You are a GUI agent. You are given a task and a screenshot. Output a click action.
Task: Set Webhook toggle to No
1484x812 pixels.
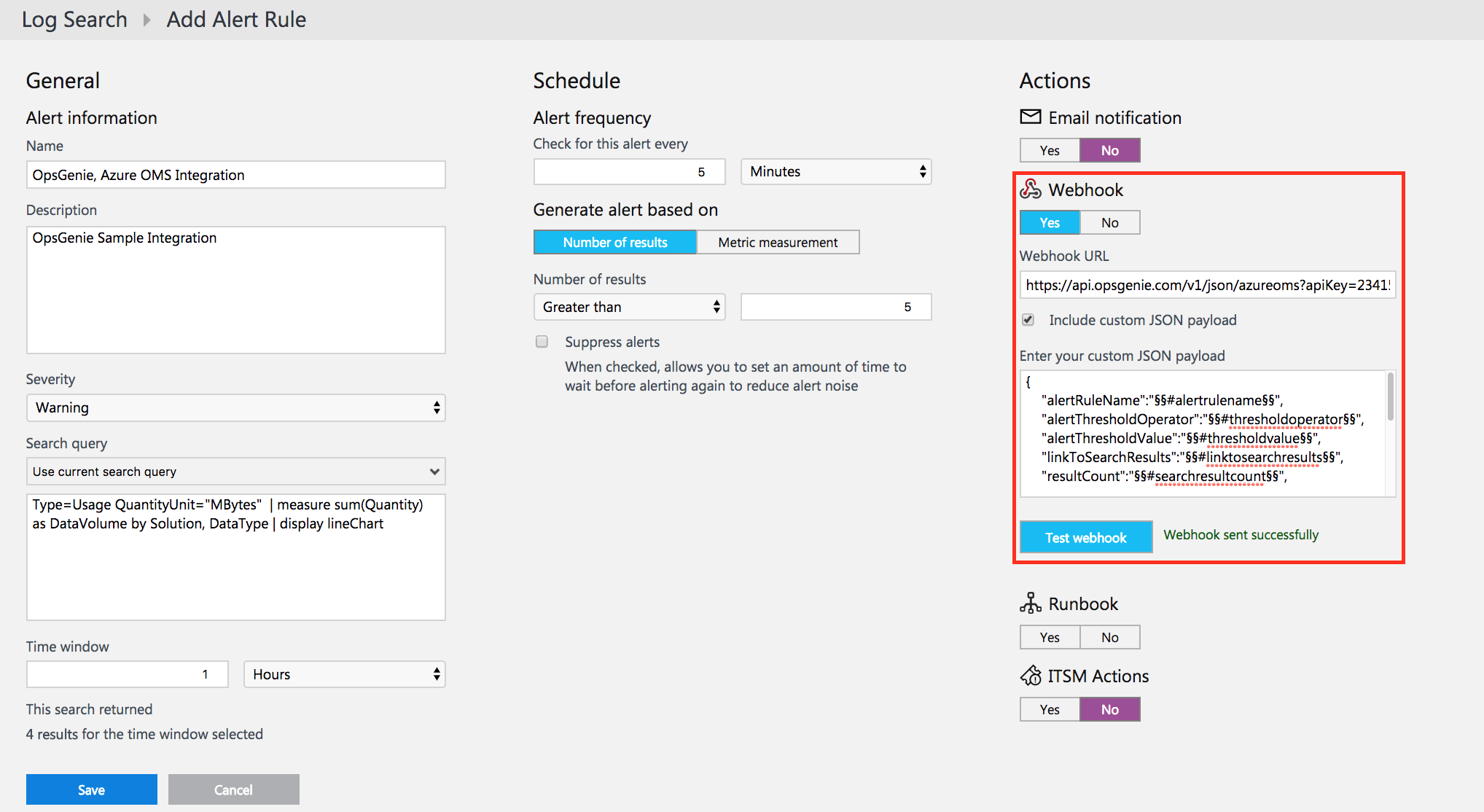click(1109, 222)
